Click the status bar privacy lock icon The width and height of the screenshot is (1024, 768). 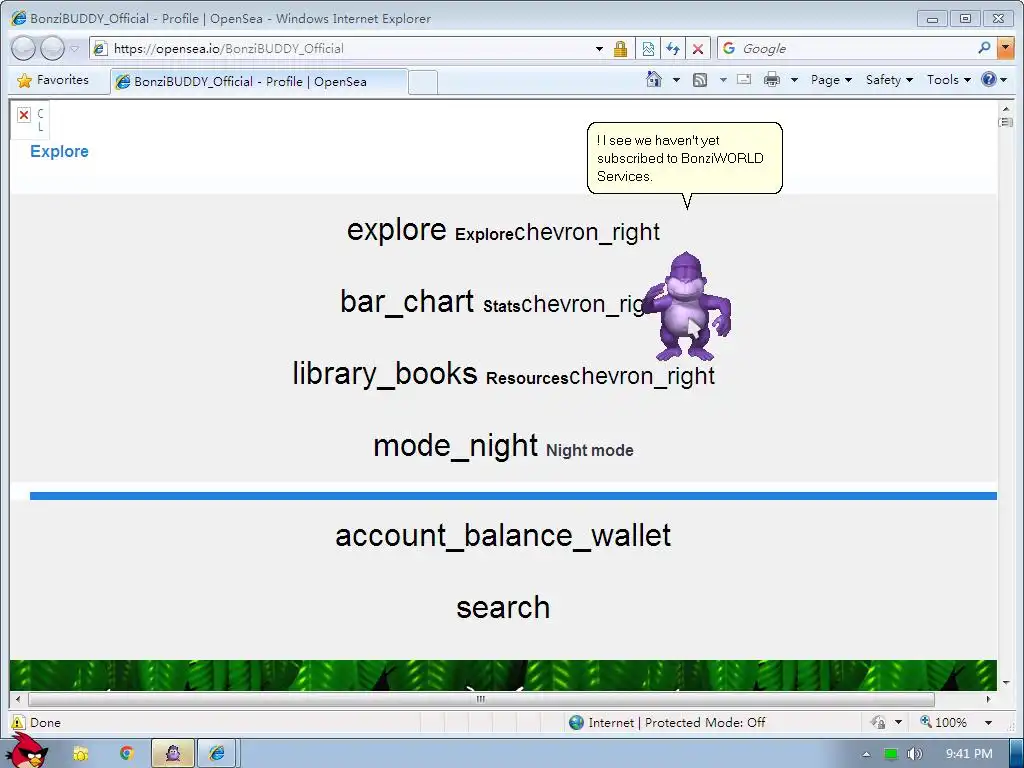coord(878,722)
